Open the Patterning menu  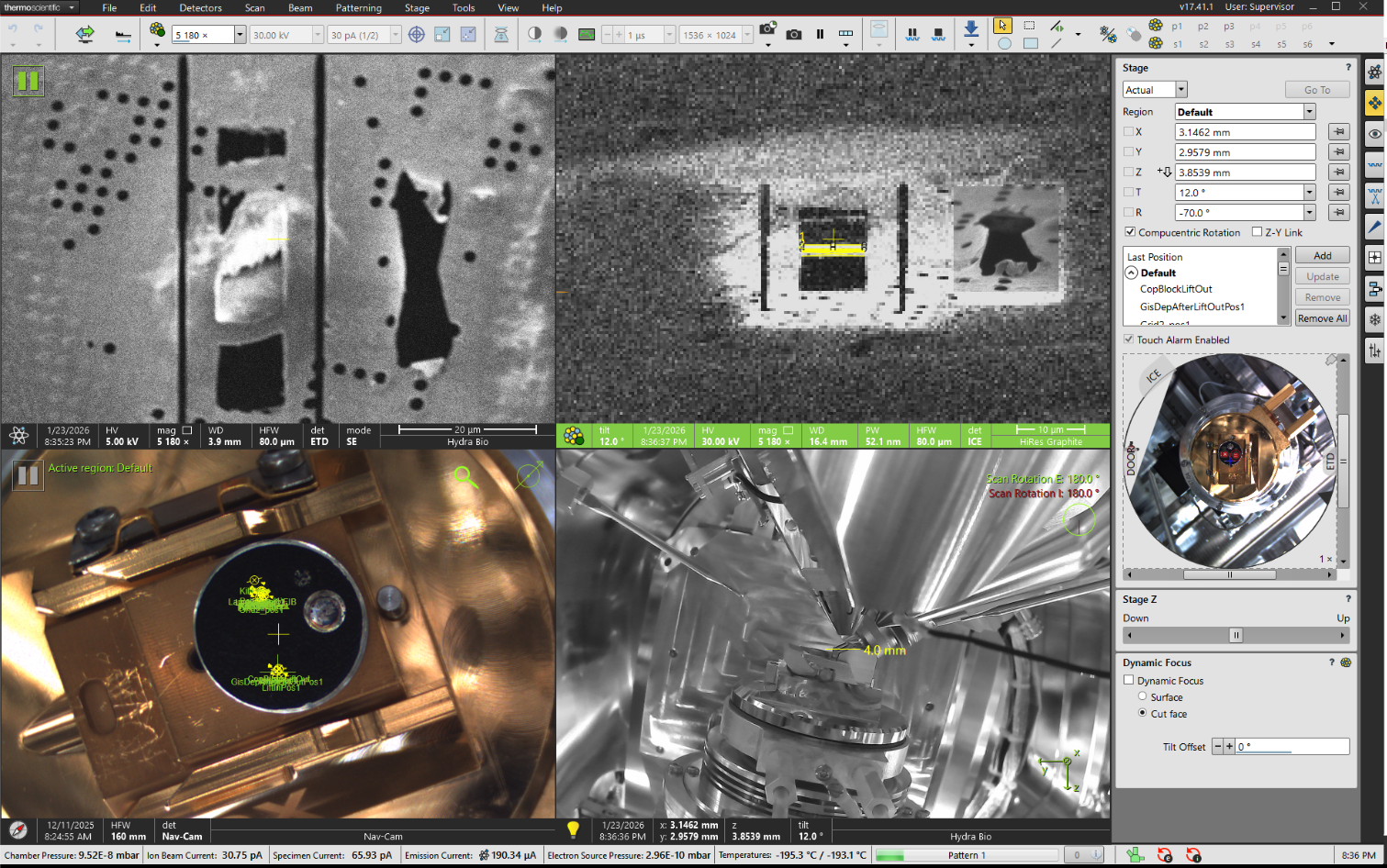(358, 7)
